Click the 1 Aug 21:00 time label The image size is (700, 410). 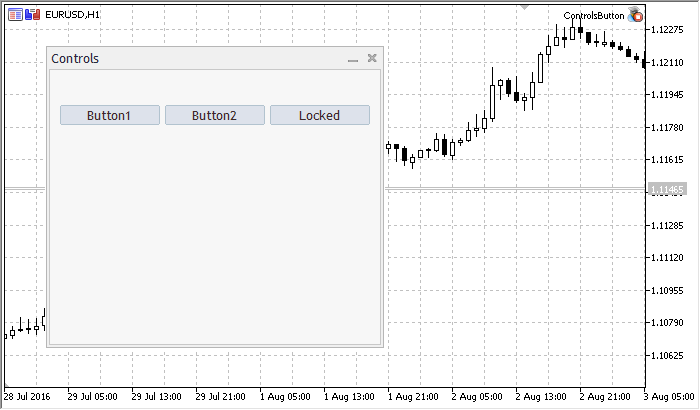pyautogui.click(x=411, y=396)
